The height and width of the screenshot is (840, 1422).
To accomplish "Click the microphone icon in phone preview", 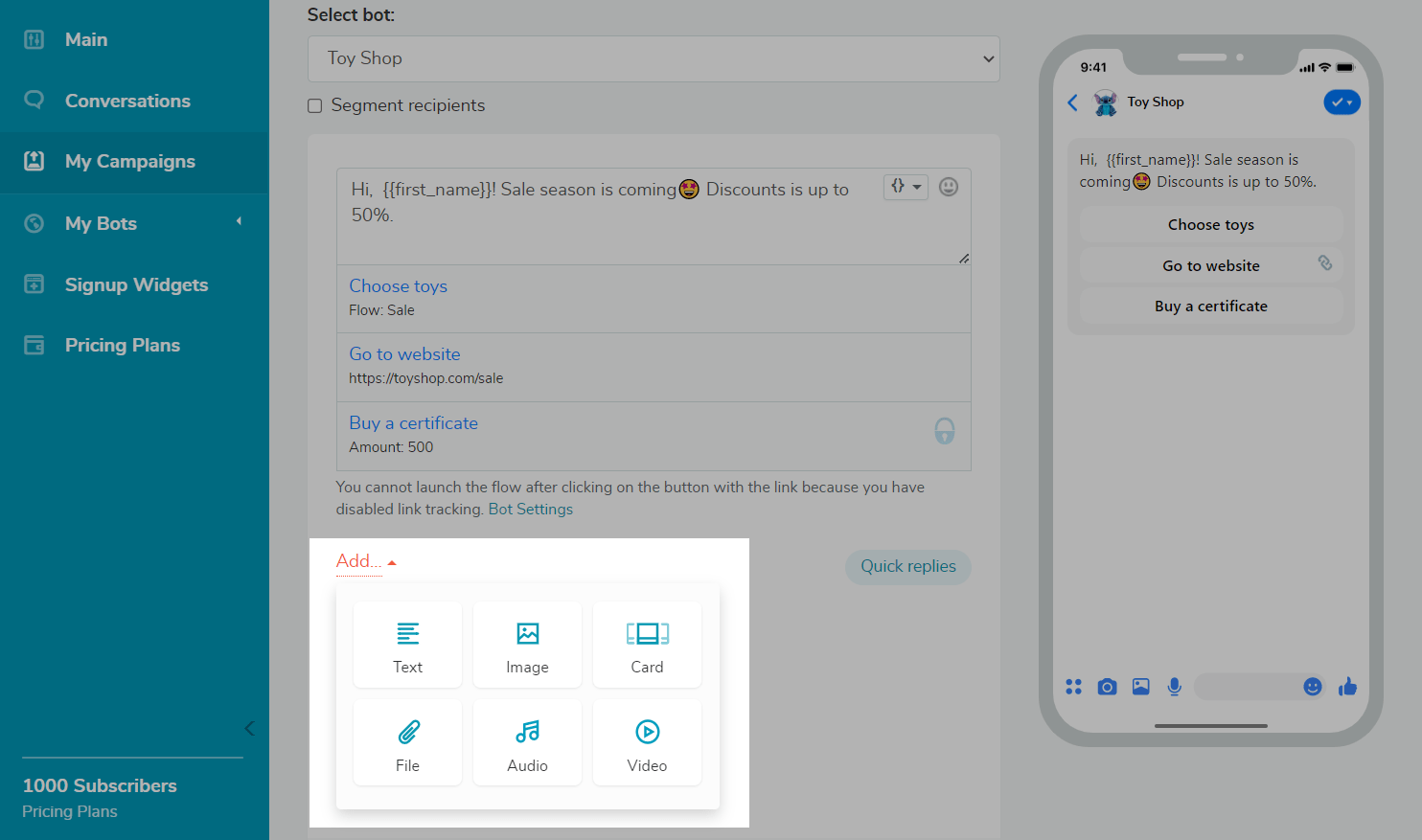I will click(1175, 687).
